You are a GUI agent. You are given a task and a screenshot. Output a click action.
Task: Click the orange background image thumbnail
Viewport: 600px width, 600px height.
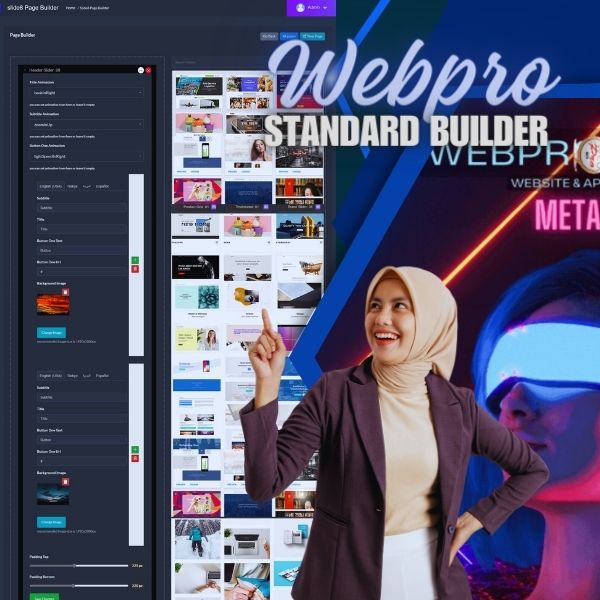pyautogui.click(x=53, y=304)
